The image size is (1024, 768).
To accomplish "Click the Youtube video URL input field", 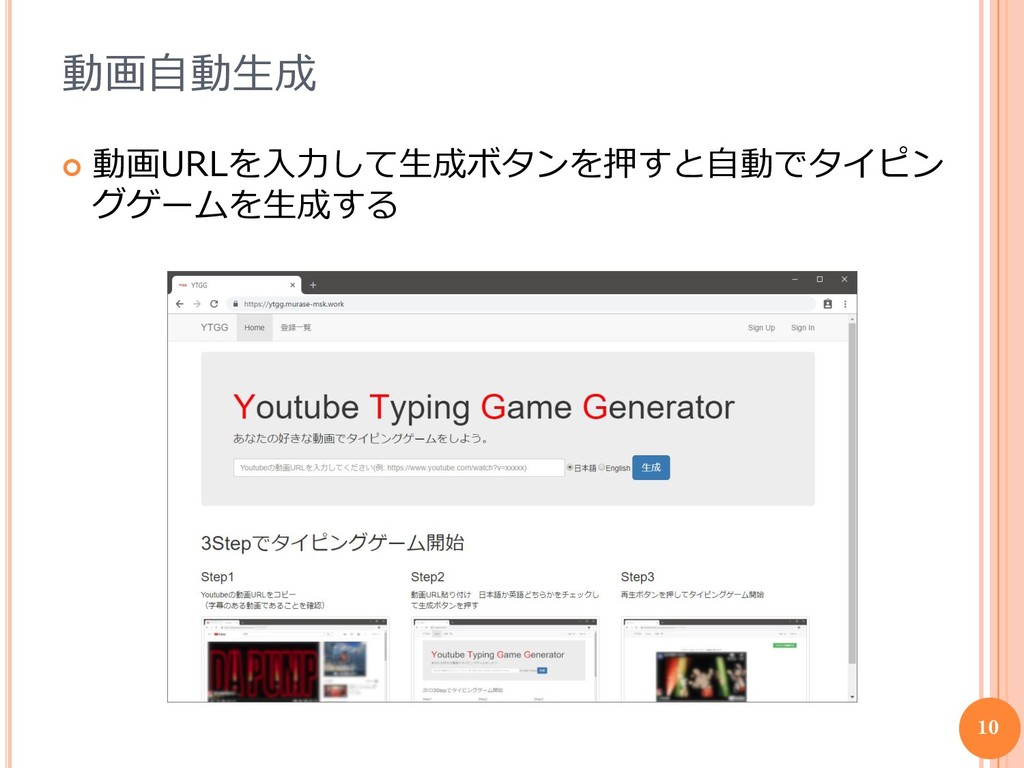I will point(398,468).
